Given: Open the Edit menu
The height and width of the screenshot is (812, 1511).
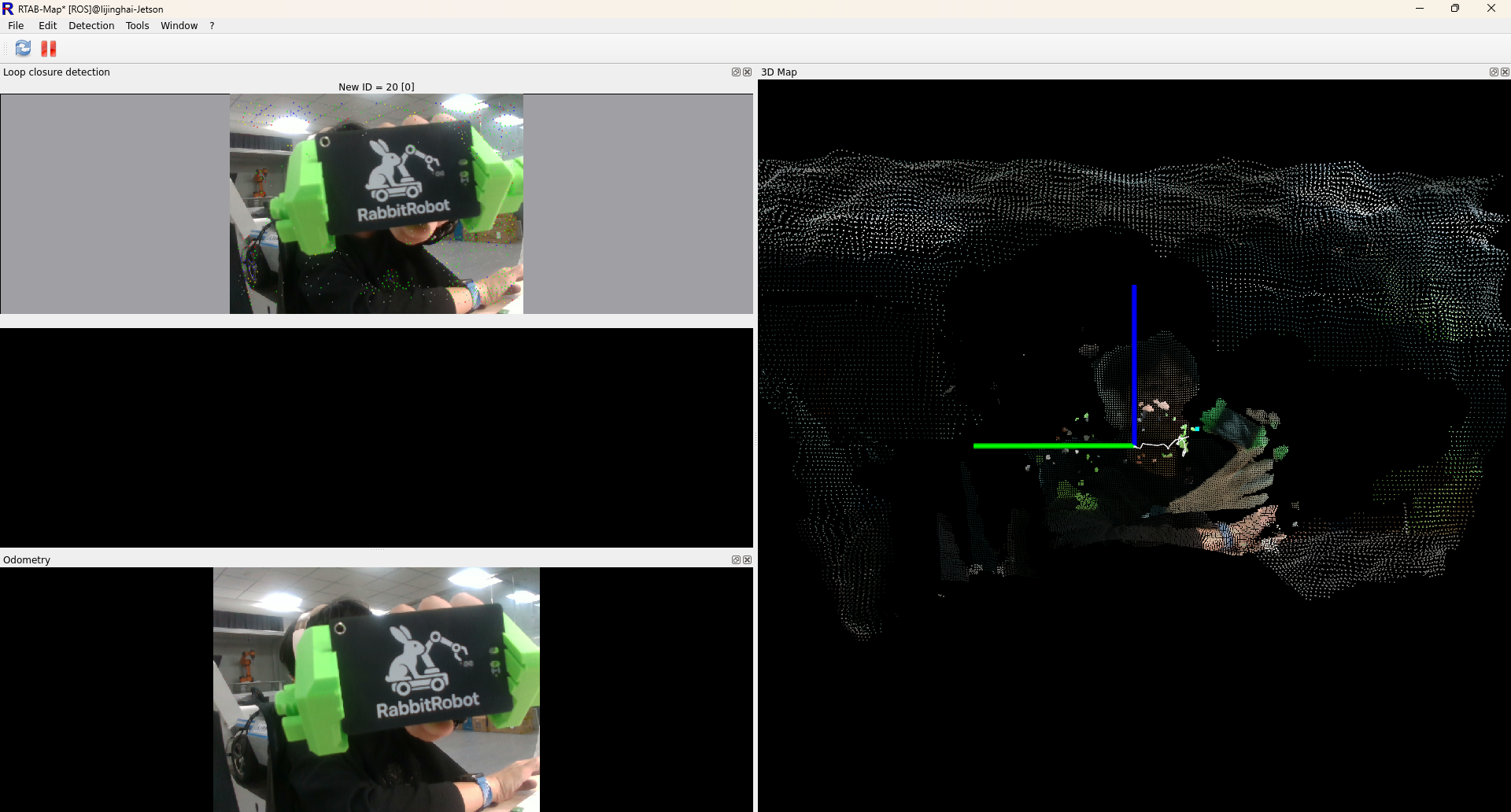Looking at the screenshot, I should click(x=47, y=26).
